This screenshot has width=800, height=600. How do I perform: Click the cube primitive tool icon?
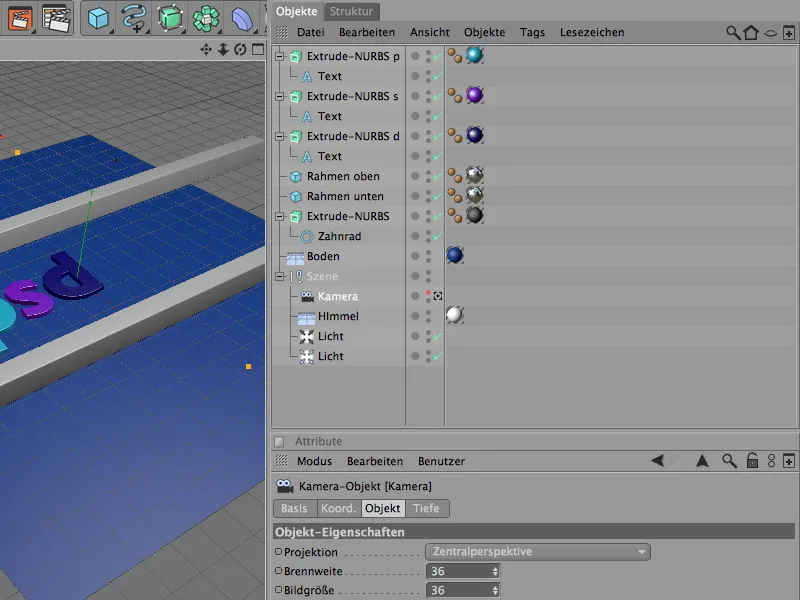pyautogui.click(x=97, y=18)
